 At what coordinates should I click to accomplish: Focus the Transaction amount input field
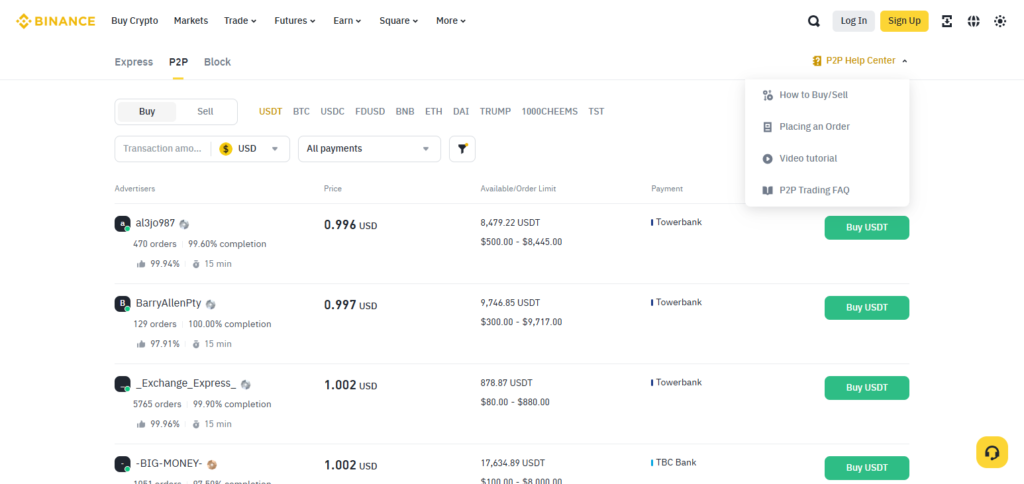(x=163, y=148)
